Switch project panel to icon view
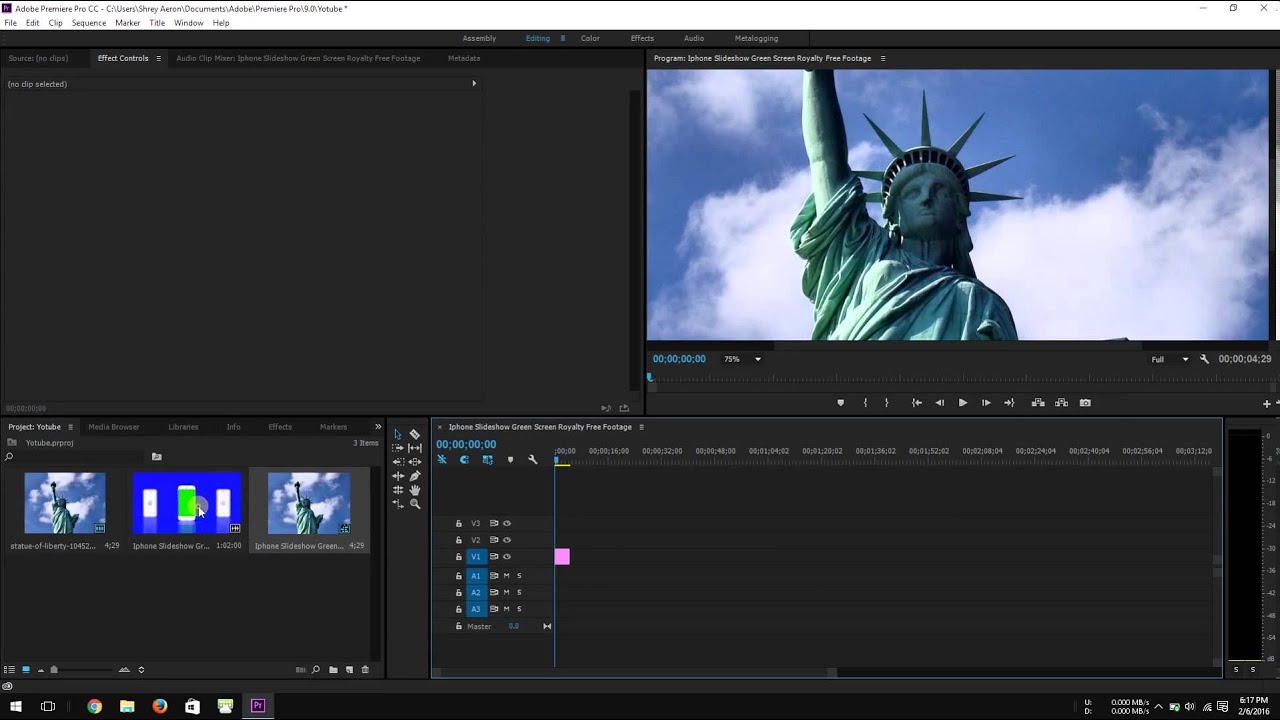This screenshot has height=720, width=1280. 26,670
